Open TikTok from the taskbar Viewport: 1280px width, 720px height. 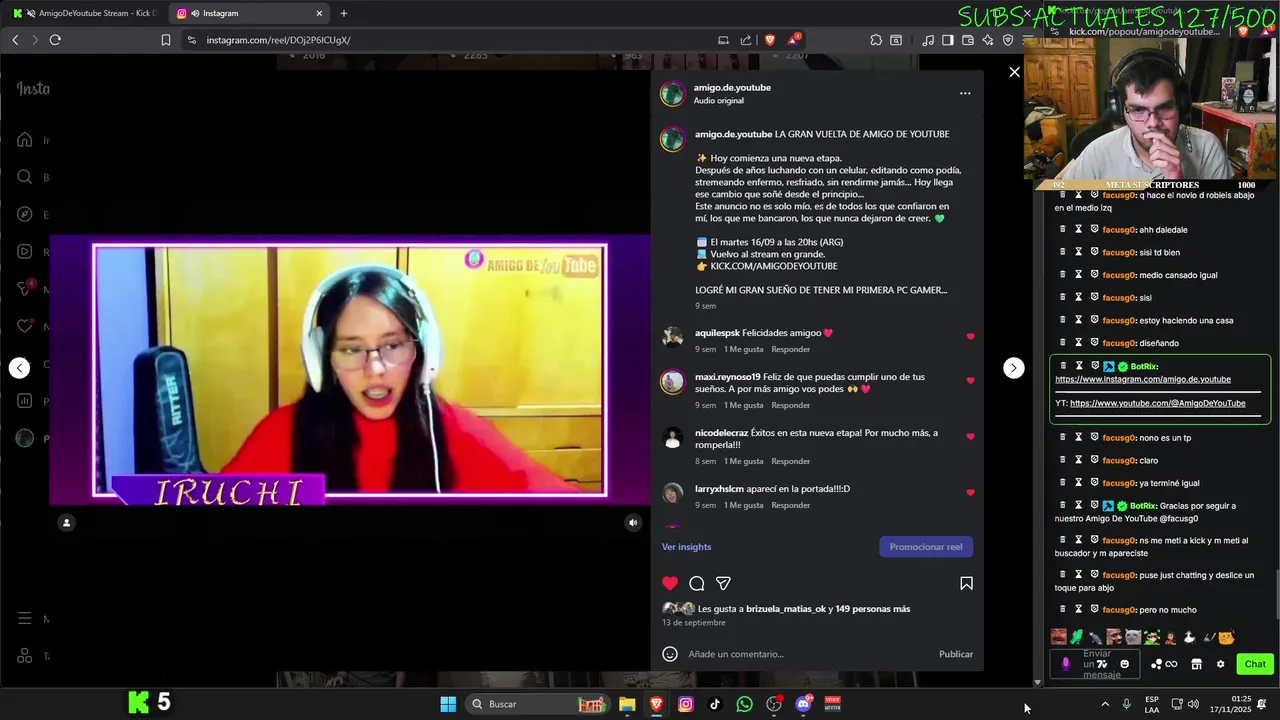pyautogui.click(x=715, y=704)
